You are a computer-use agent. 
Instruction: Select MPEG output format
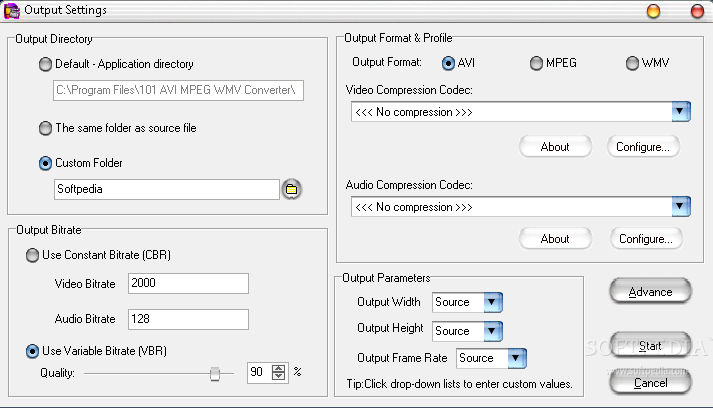click(x=536, y=63)
